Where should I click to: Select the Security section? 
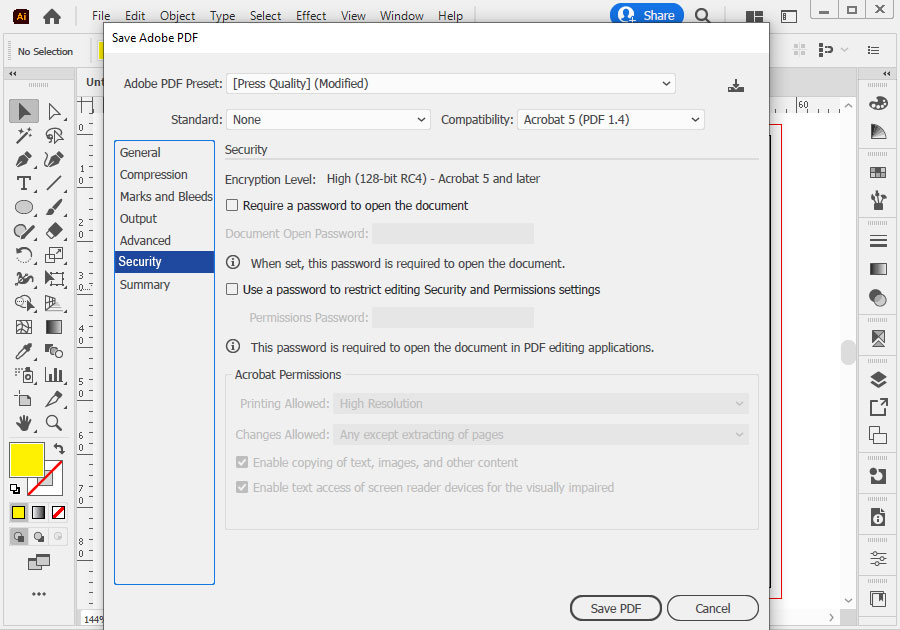pyautogui.click(x=164, y=262)
